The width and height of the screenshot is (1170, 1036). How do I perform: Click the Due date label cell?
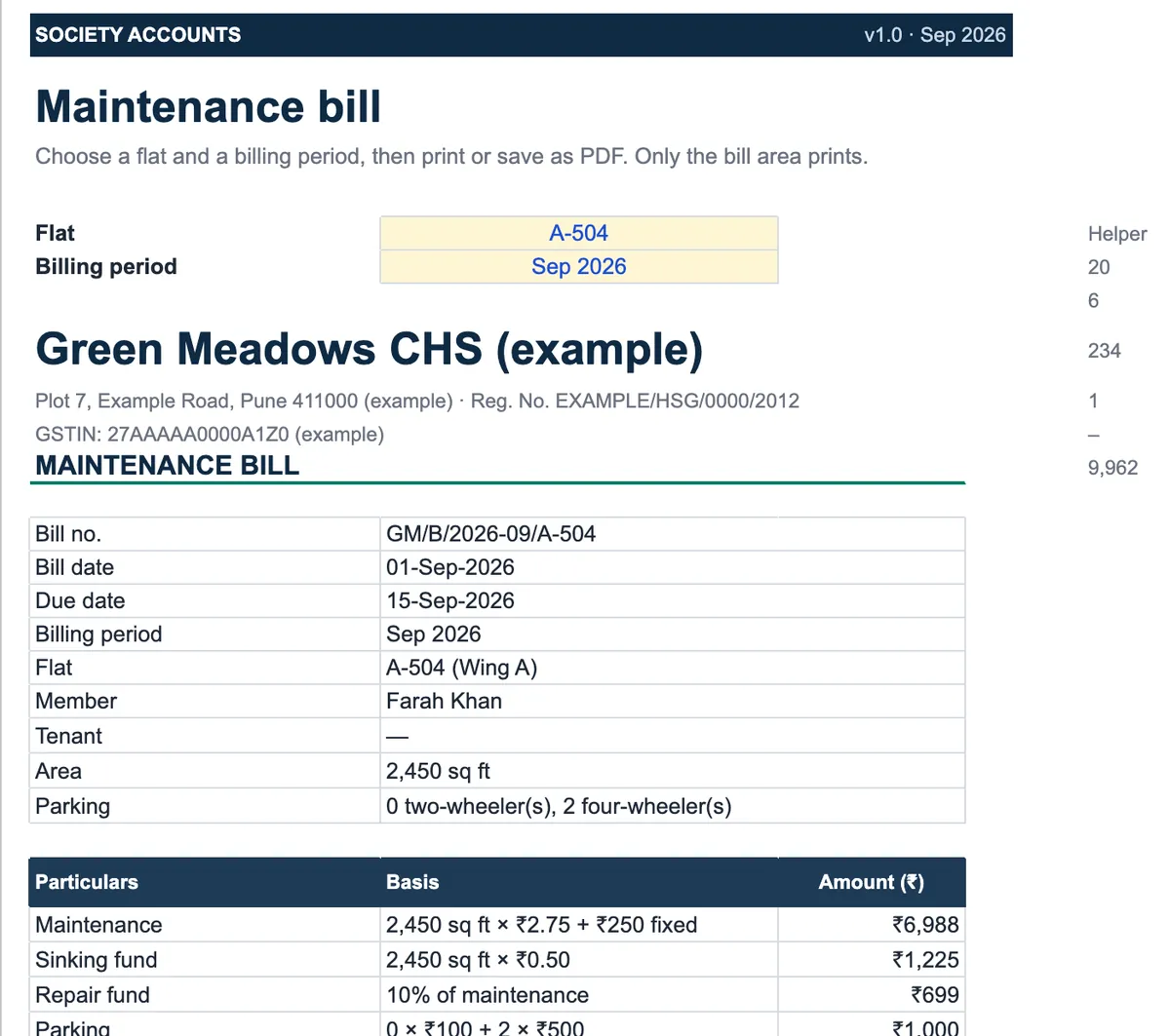[x=205, y=600]
